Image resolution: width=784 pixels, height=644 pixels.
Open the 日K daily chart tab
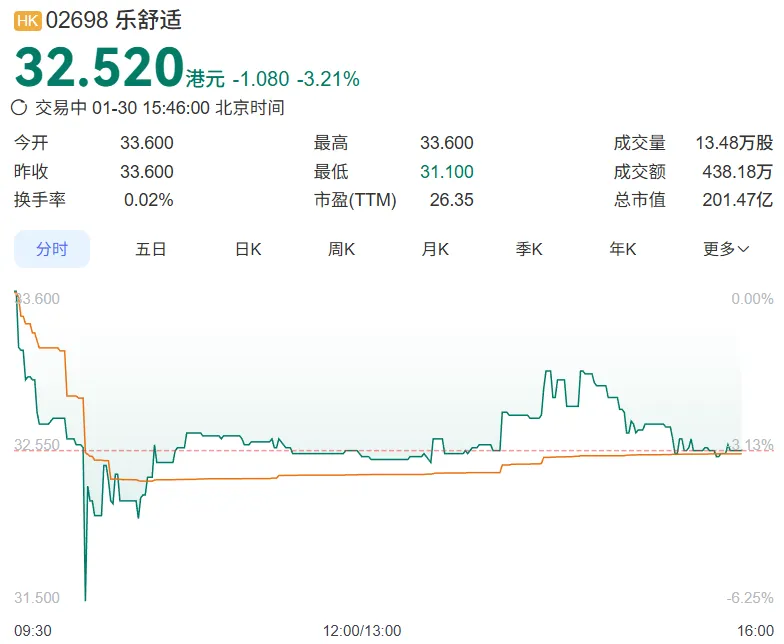pos(248,249)
